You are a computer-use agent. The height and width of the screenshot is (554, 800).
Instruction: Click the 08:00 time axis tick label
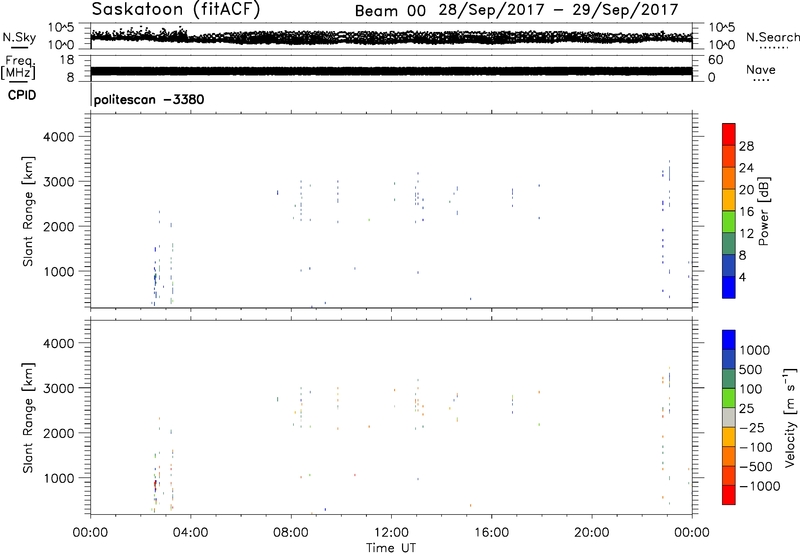291,533
